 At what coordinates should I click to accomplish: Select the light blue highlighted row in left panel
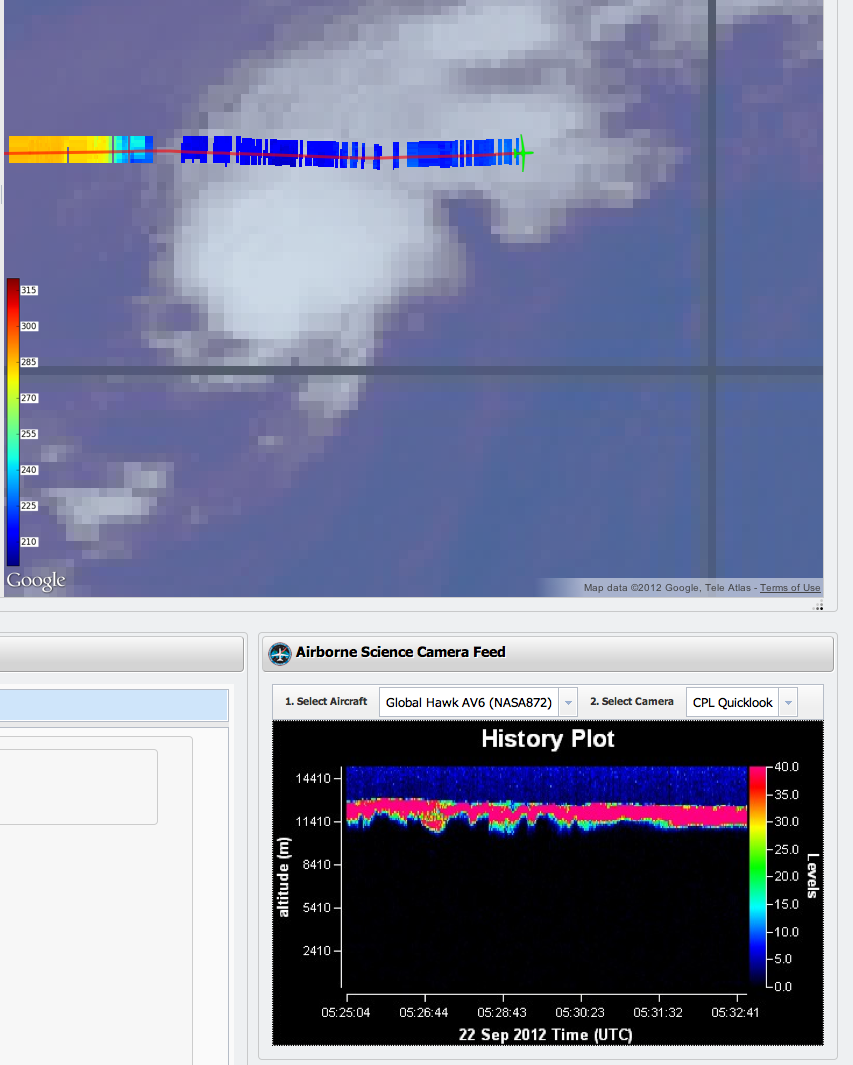click(x=114, y=705)
